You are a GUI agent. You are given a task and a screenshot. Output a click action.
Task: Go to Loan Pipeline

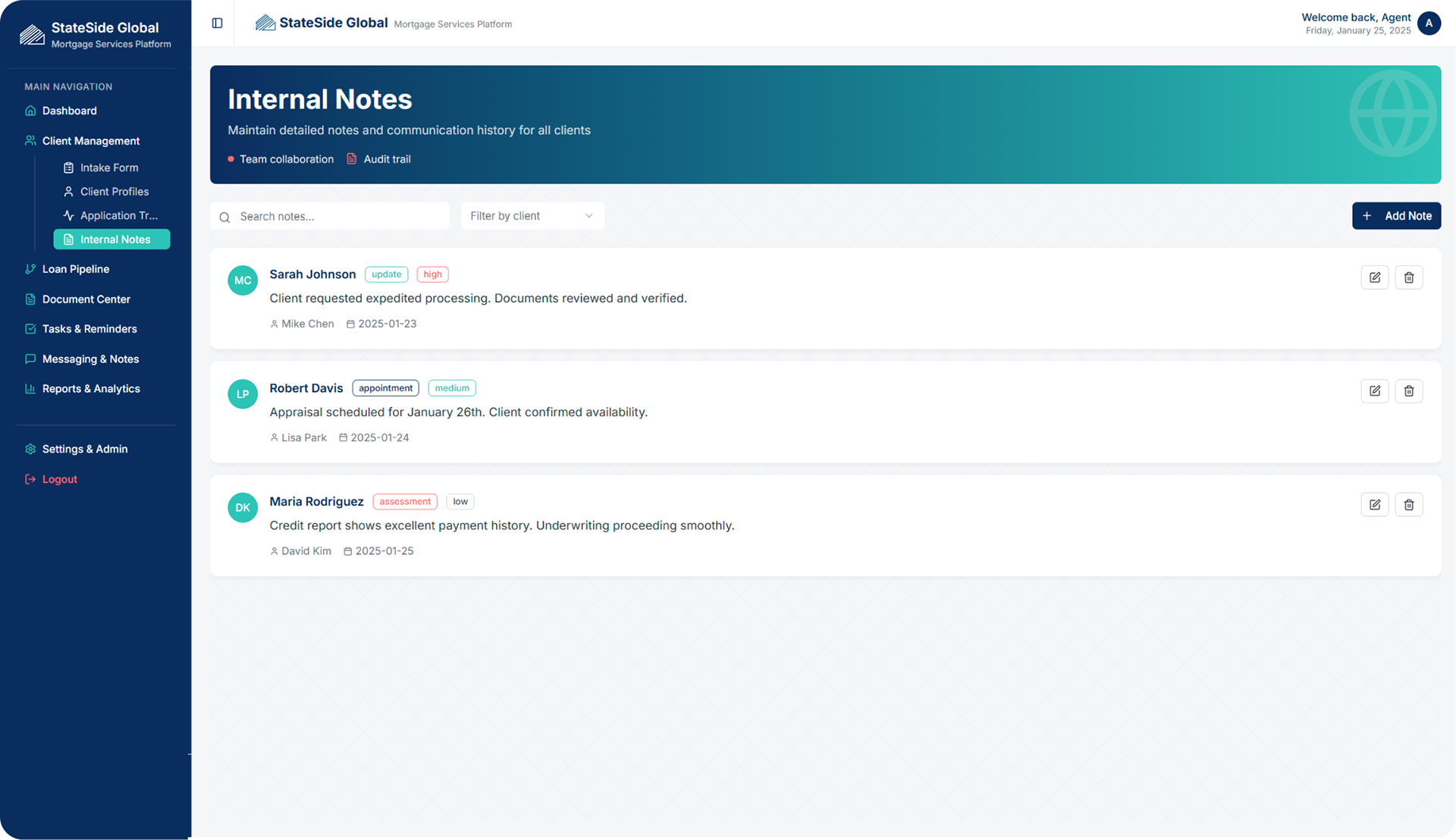click(75, 269)
